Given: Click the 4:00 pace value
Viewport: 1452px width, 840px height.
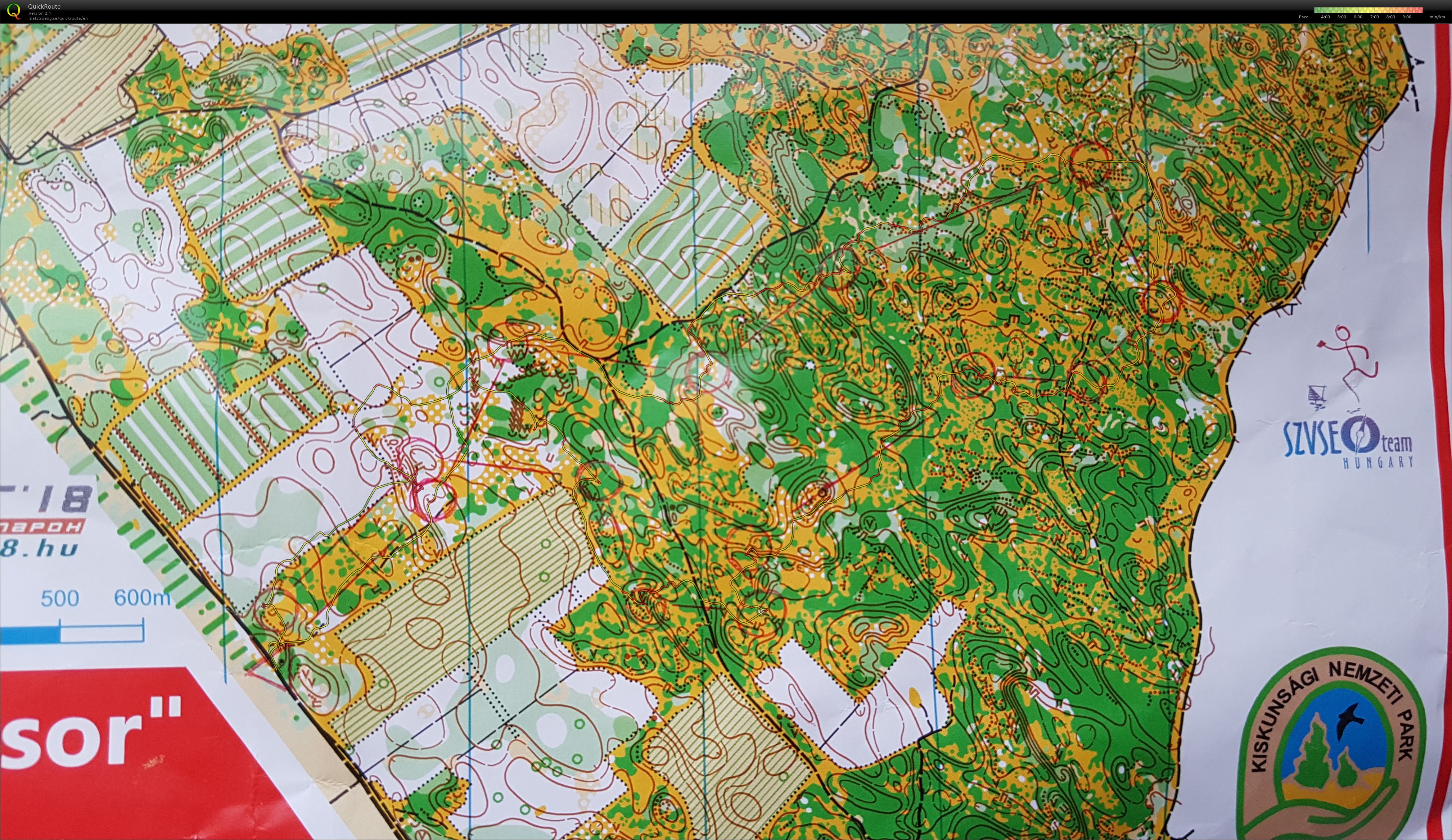Looking at the screenshot, I should (1326, 17).
